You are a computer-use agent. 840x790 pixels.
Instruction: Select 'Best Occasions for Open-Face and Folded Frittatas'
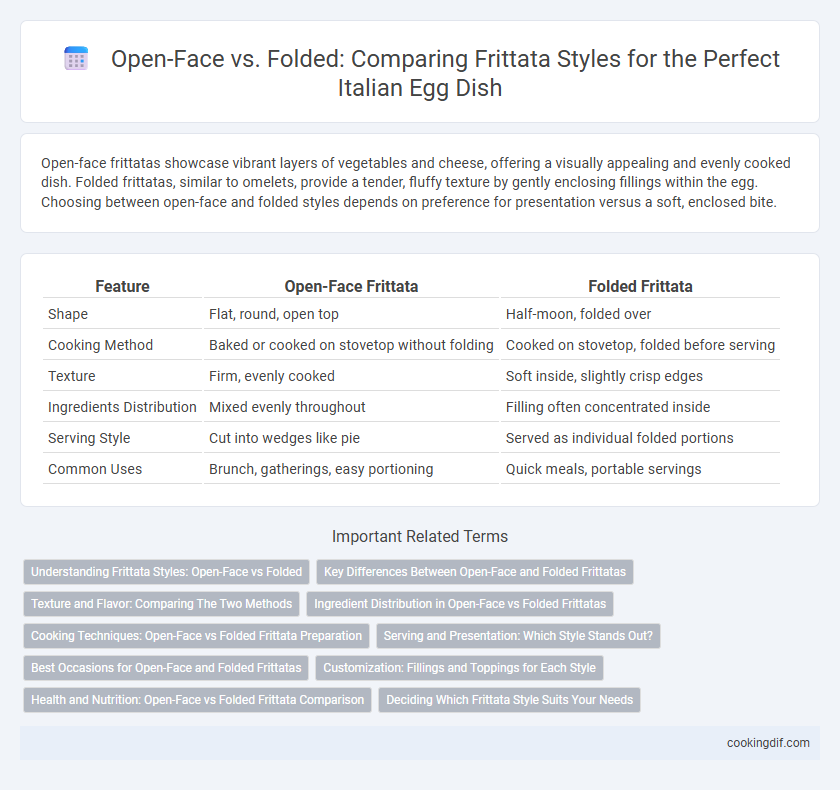(166, 668)
